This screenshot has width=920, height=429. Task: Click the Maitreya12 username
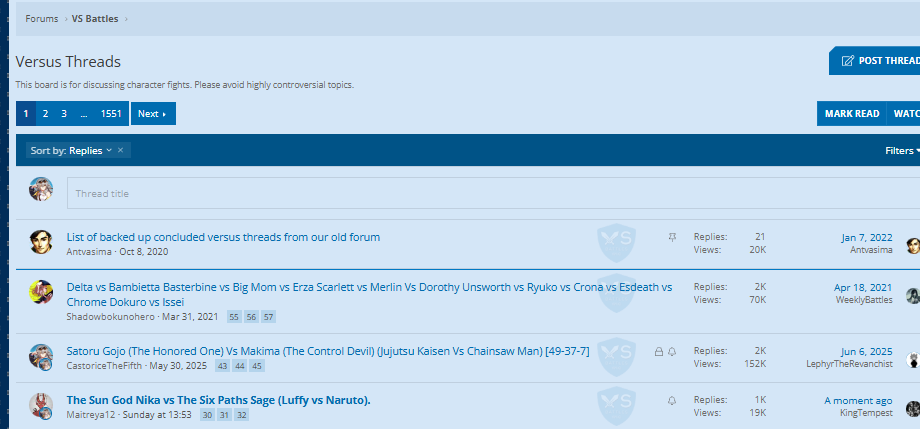tap(91, 415)
